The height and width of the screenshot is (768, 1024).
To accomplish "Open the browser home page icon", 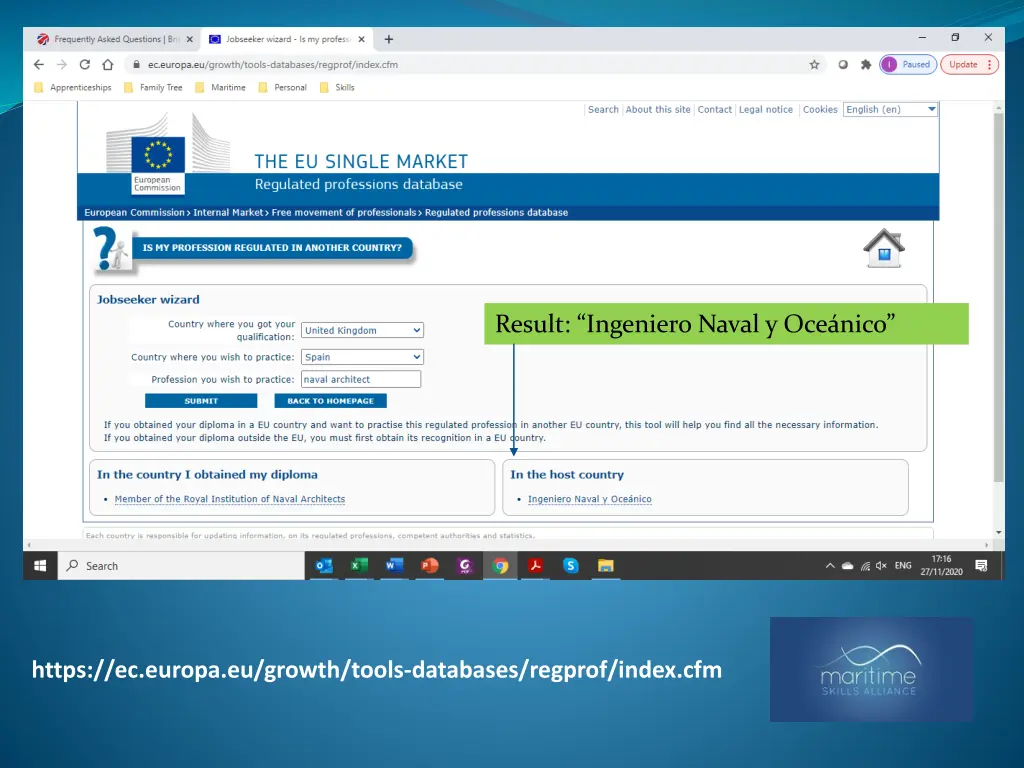I will click(108, 65).
